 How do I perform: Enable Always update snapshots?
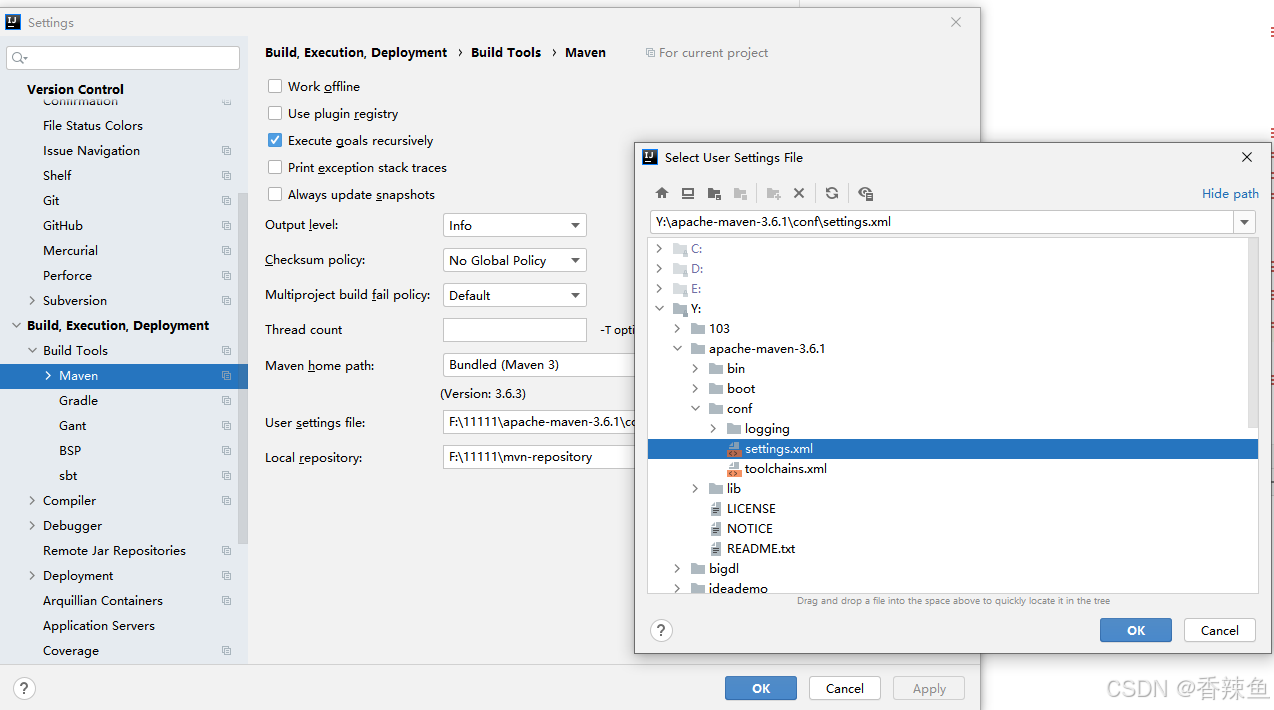(275, 195)
